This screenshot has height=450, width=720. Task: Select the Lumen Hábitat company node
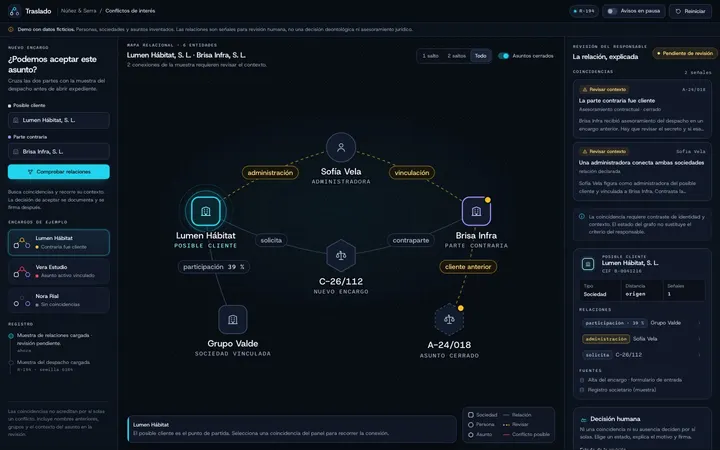pyautogui.click(x=206, y=211)
